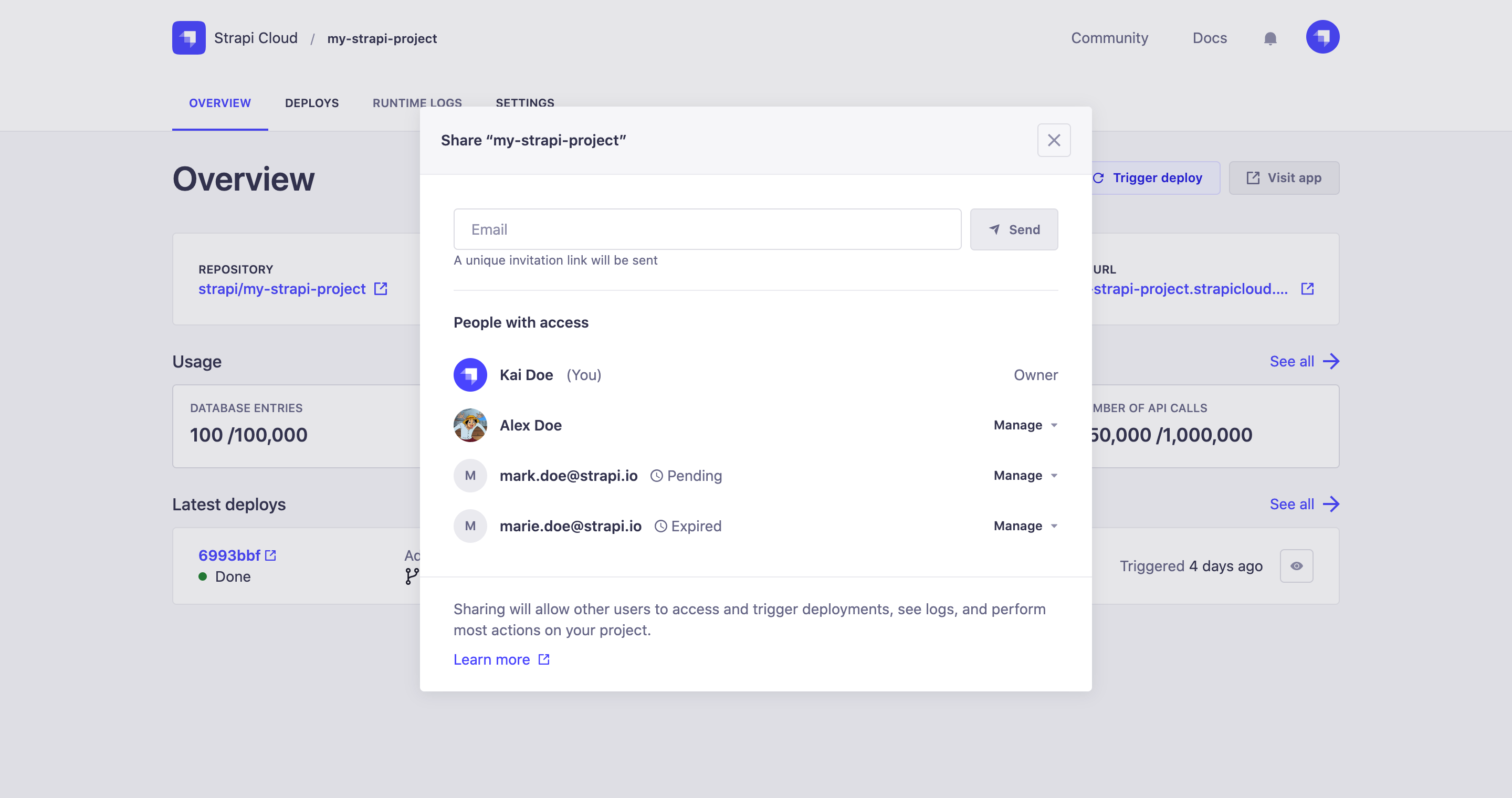
Task: Click the user avatar icon top right
Action: [1322, 38]
